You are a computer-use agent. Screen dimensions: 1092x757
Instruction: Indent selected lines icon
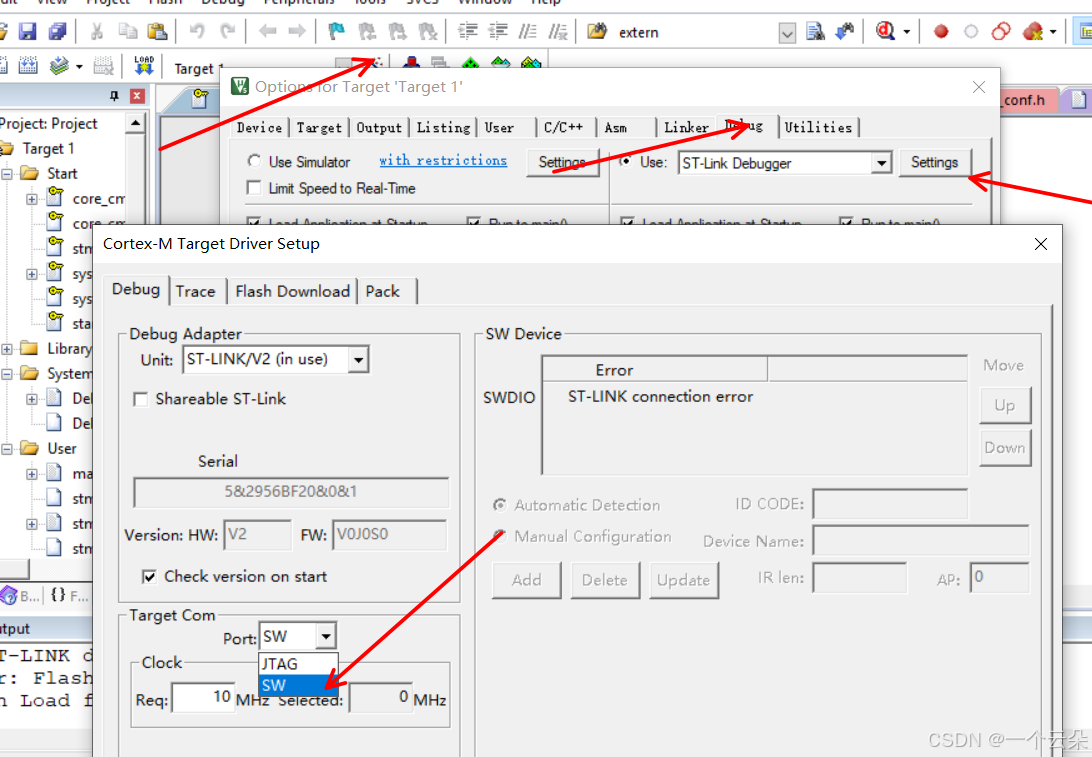[467, 31]
